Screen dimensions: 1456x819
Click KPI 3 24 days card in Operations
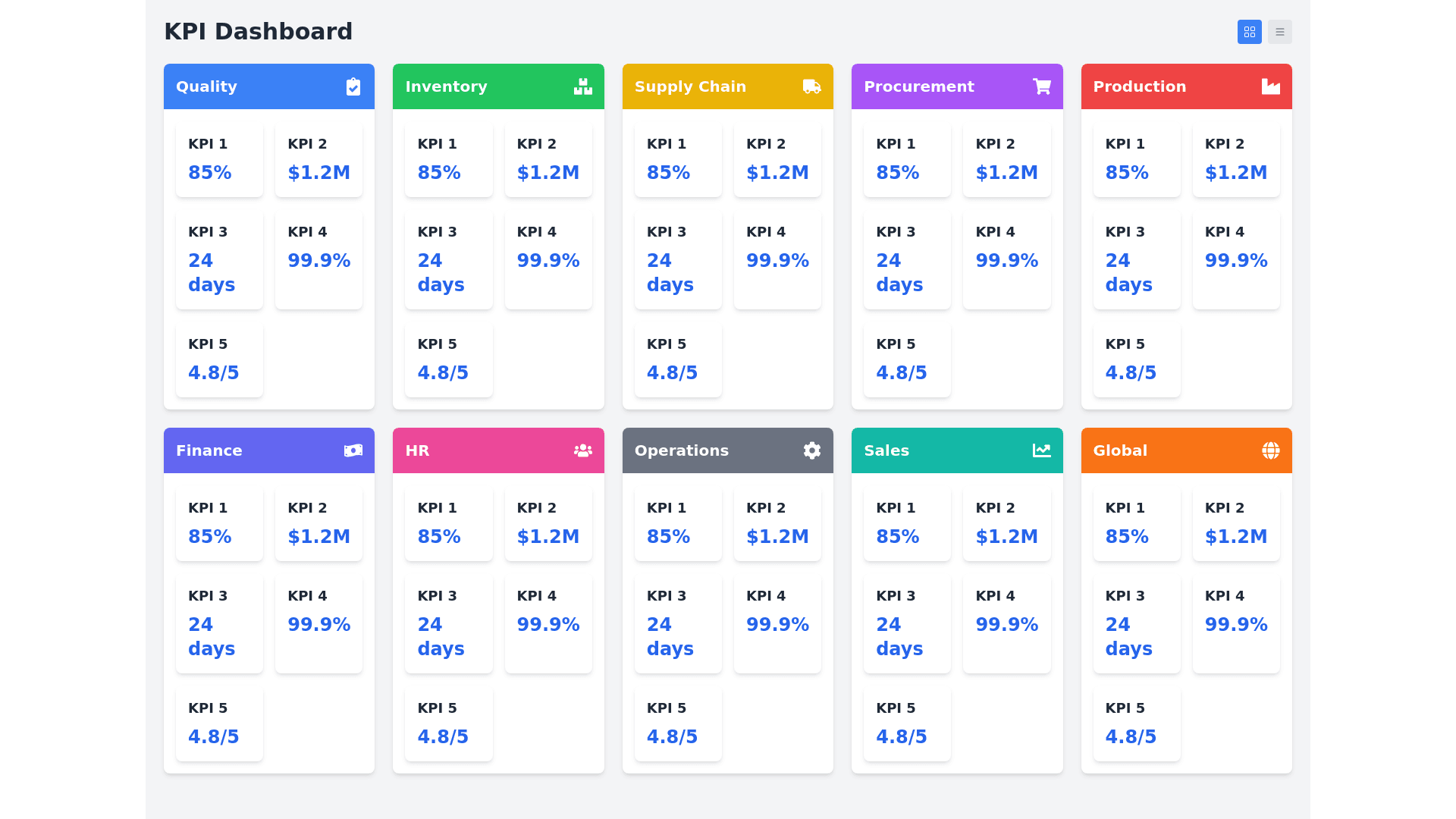[677, 623]
